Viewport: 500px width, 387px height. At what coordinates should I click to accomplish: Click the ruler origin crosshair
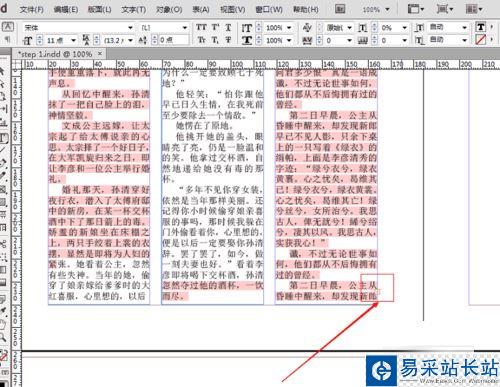coord(17,64)
